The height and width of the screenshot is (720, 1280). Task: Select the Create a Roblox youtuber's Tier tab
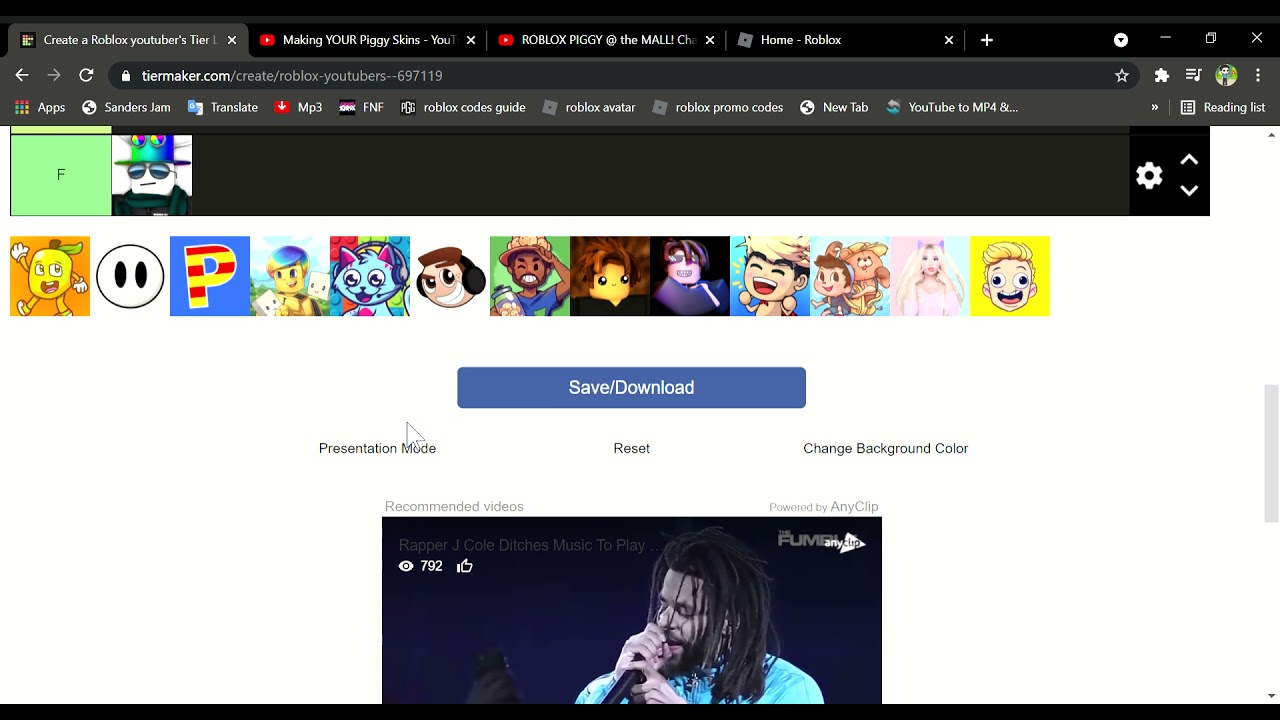(x=128, y=40)
